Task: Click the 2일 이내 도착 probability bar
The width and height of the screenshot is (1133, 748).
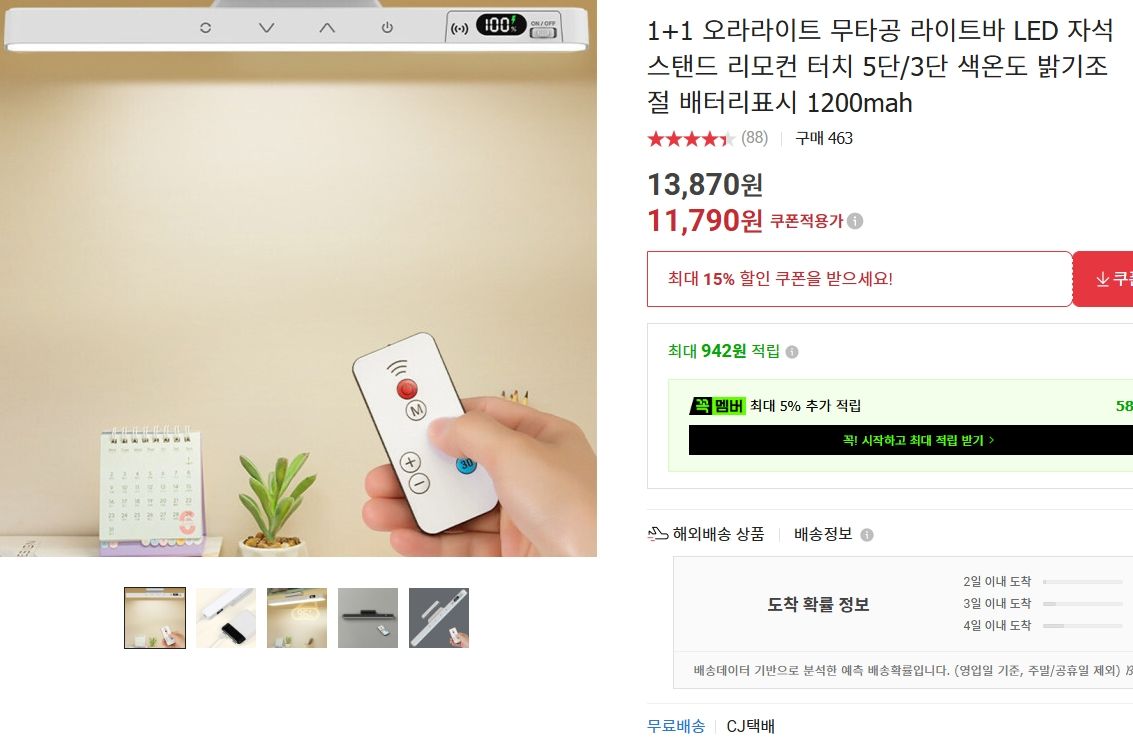Action: point(1082,582)
